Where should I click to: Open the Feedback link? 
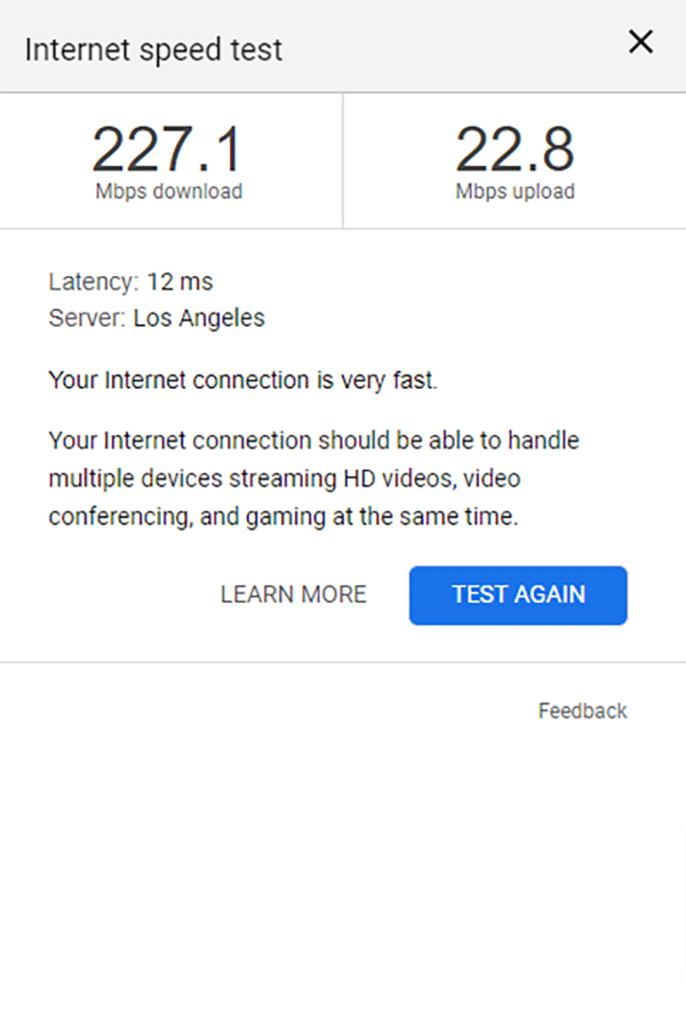582,711
